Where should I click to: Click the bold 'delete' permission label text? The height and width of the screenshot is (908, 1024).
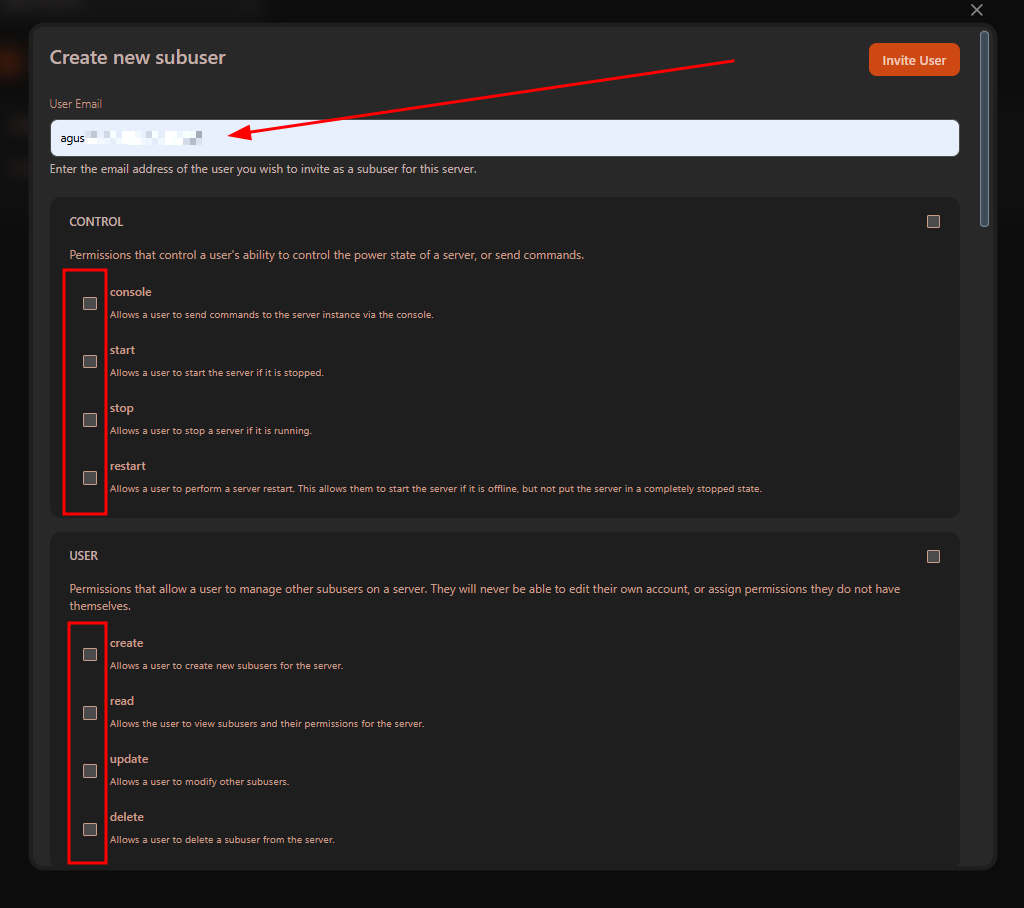click(127, 817)
